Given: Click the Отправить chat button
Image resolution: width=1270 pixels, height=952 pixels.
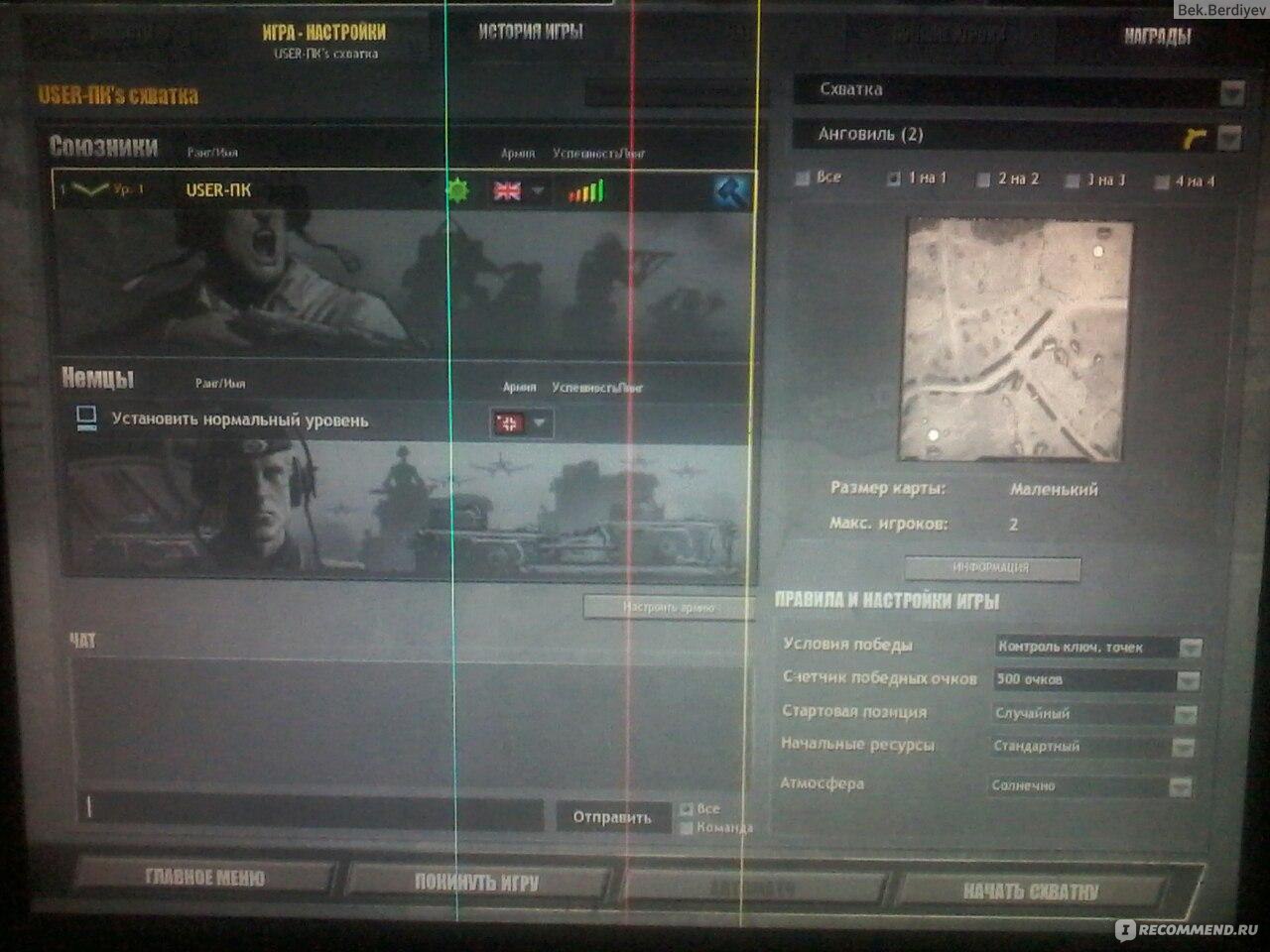Looking at the screenshot, I should point(612,818).
